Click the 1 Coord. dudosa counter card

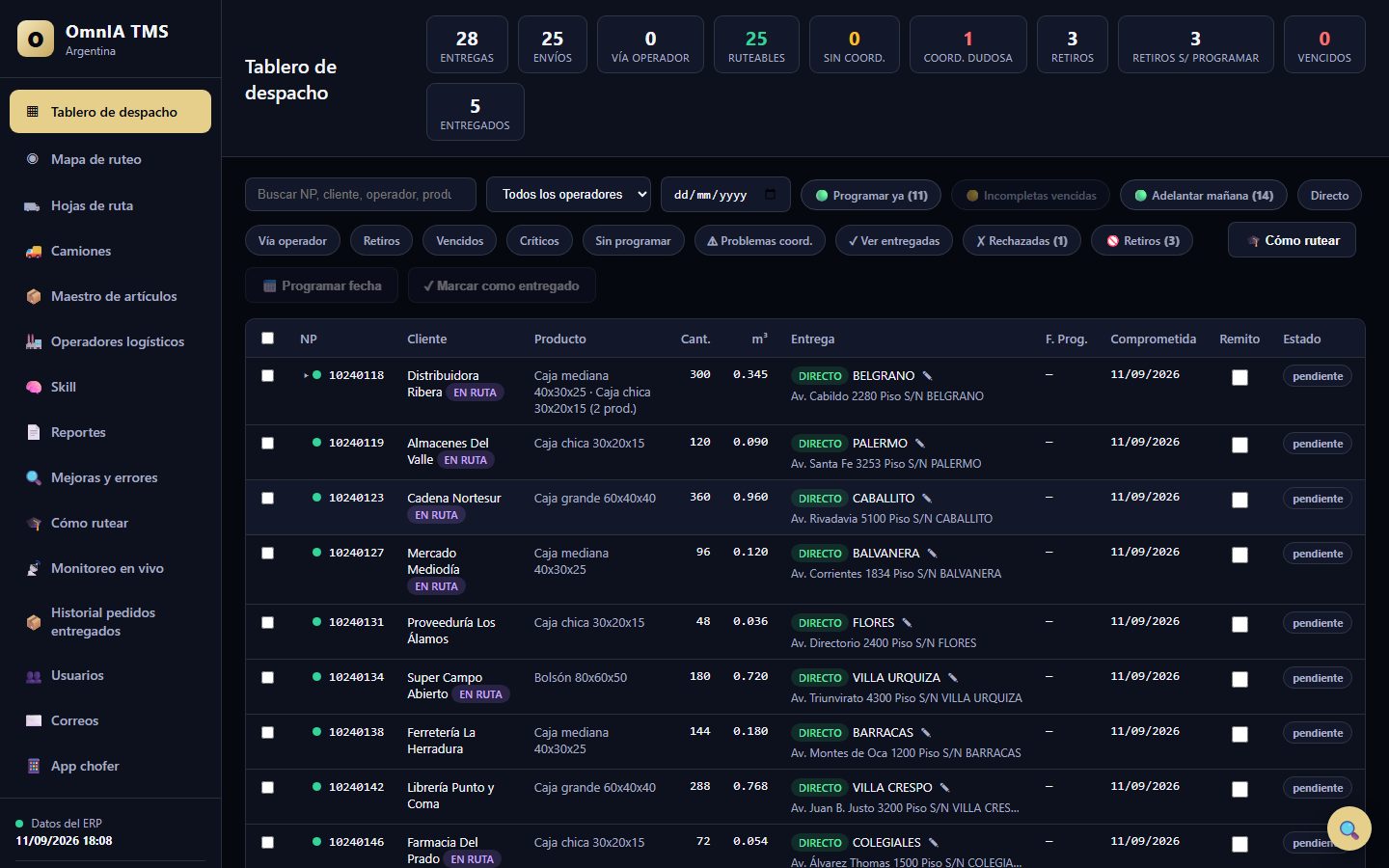(x=968, y=44)
